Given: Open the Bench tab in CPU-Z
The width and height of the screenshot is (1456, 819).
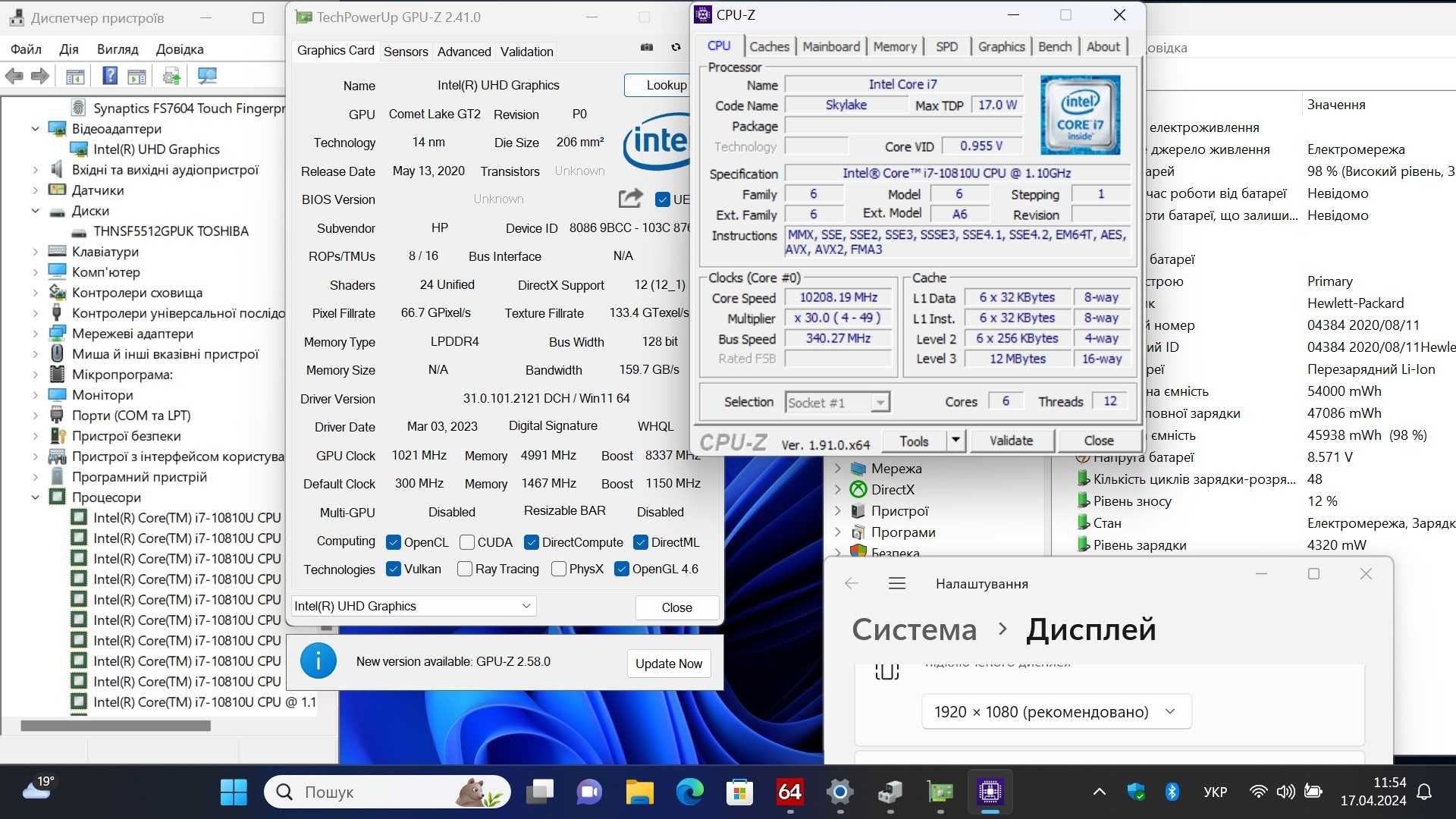Looking at the screenshot, I should tap(1055, 47).
